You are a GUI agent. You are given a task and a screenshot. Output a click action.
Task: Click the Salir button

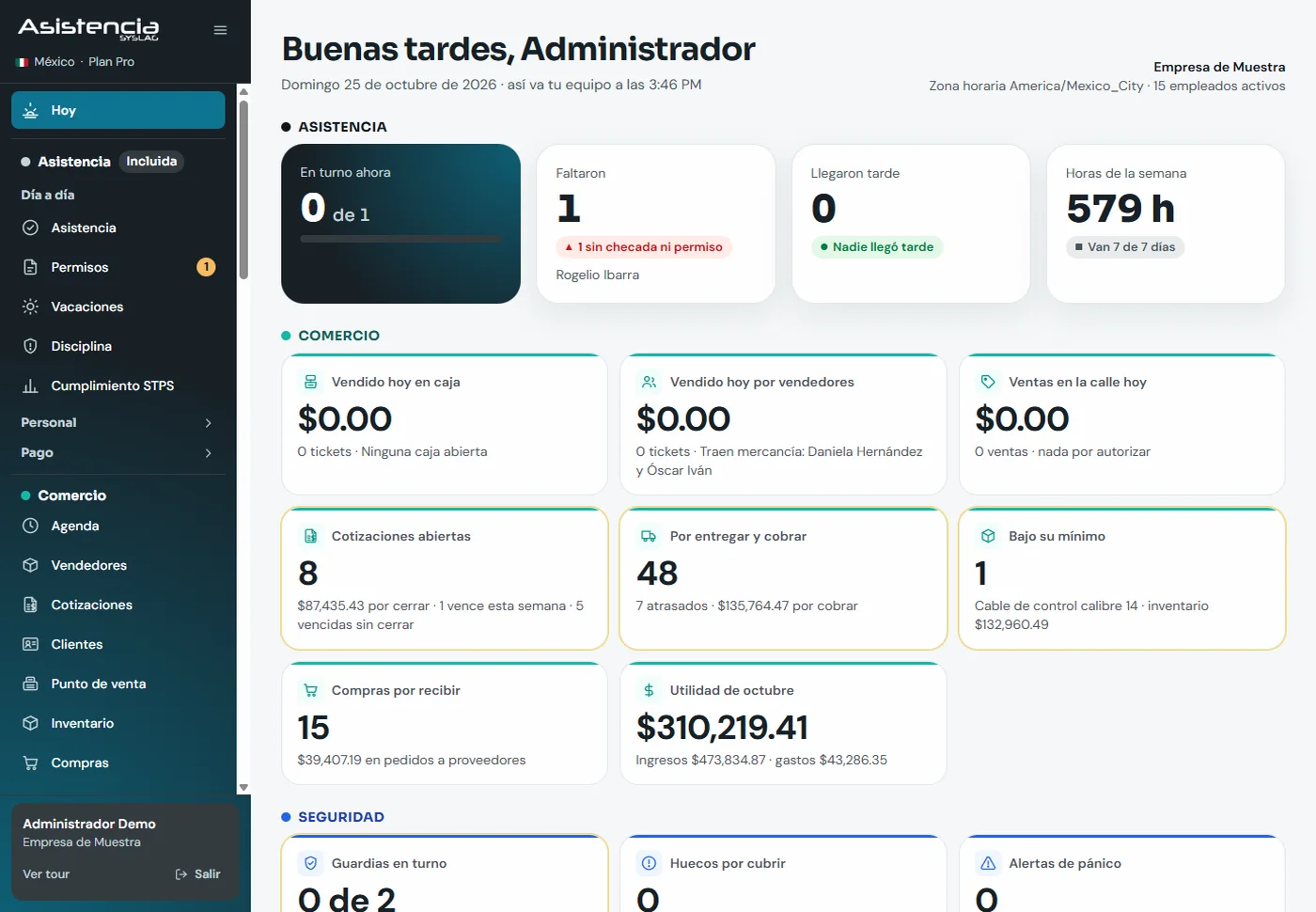pos(198,874)
